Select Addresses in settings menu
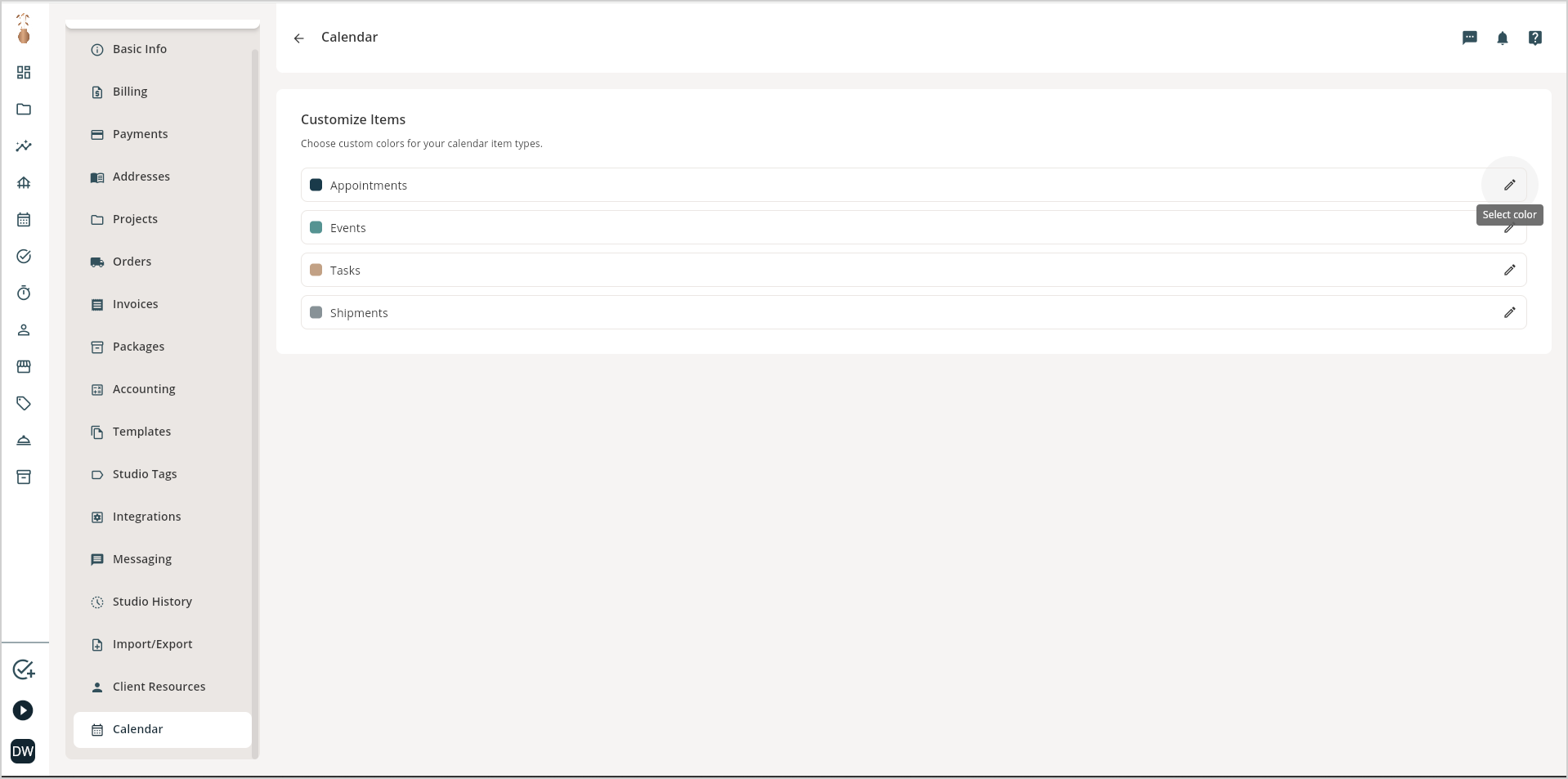Image resolution: width=1568 pixels, height=779 pixels. [163, 177]
